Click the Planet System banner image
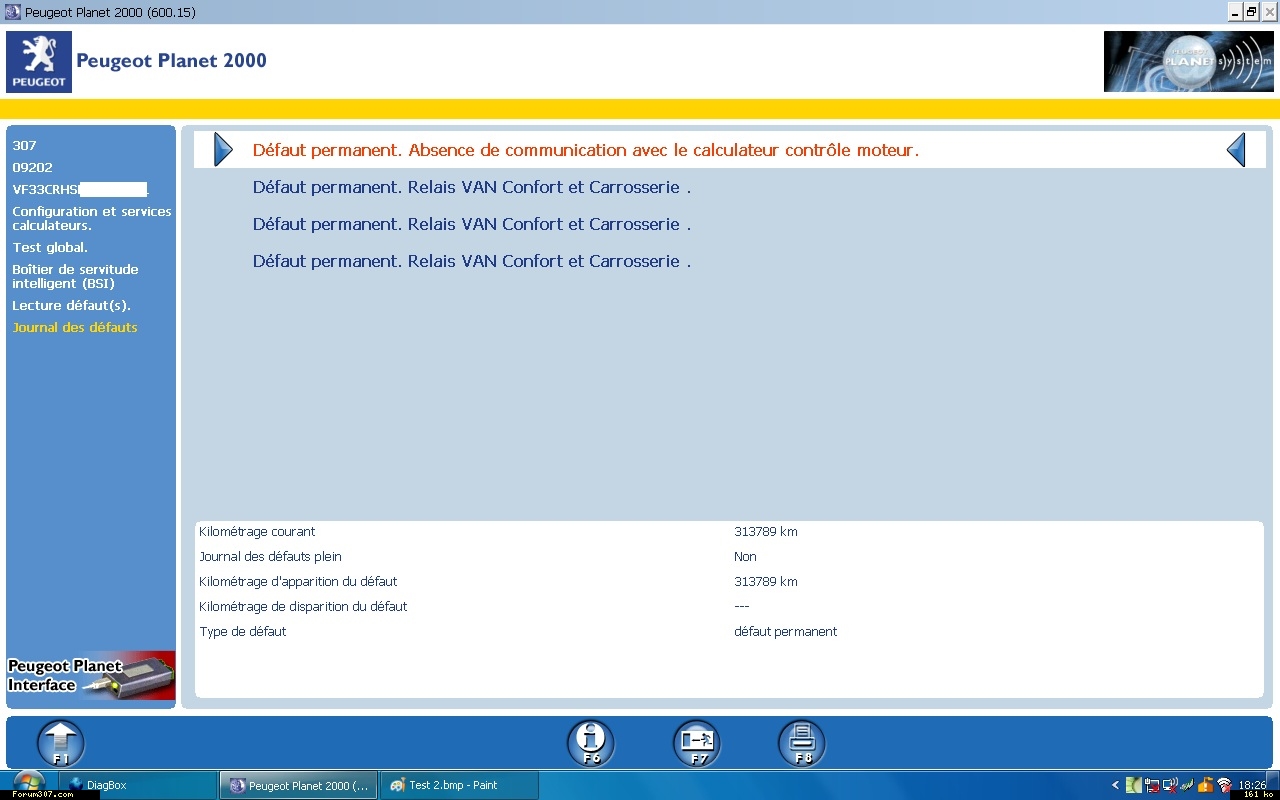 click(1189, 61)
